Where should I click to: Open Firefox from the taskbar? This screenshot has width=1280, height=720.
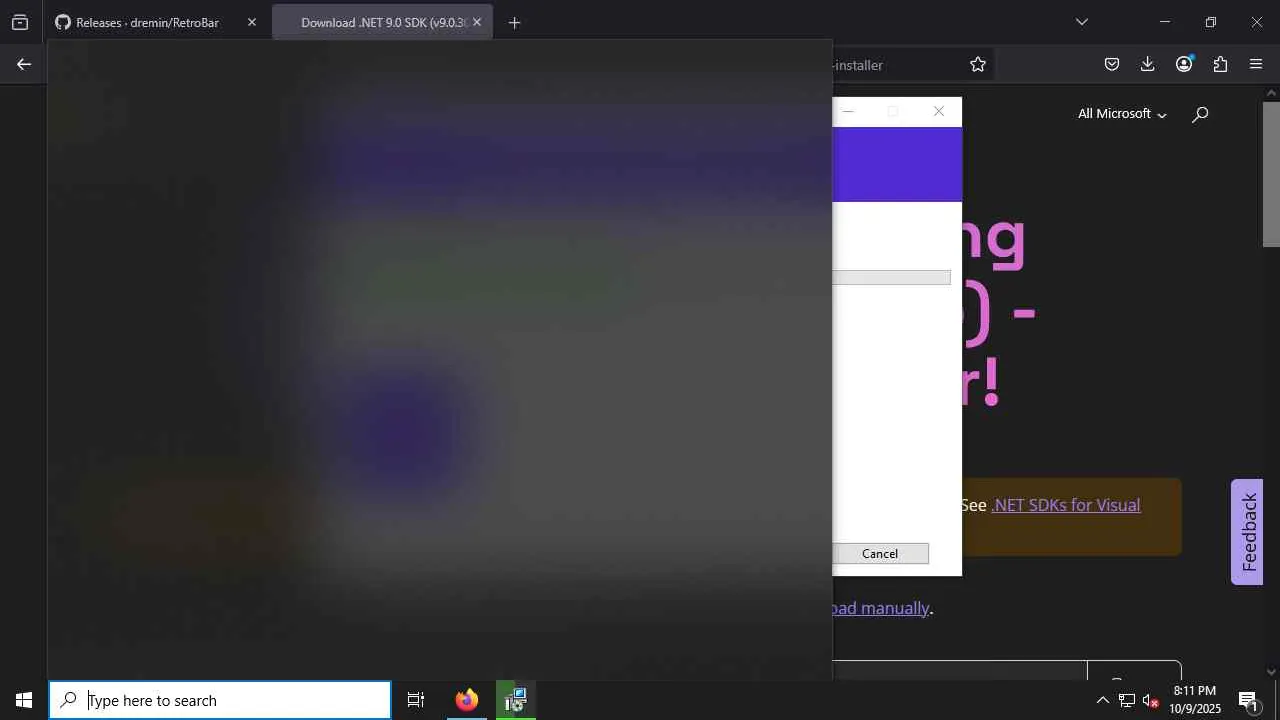[x=467, y=700]
